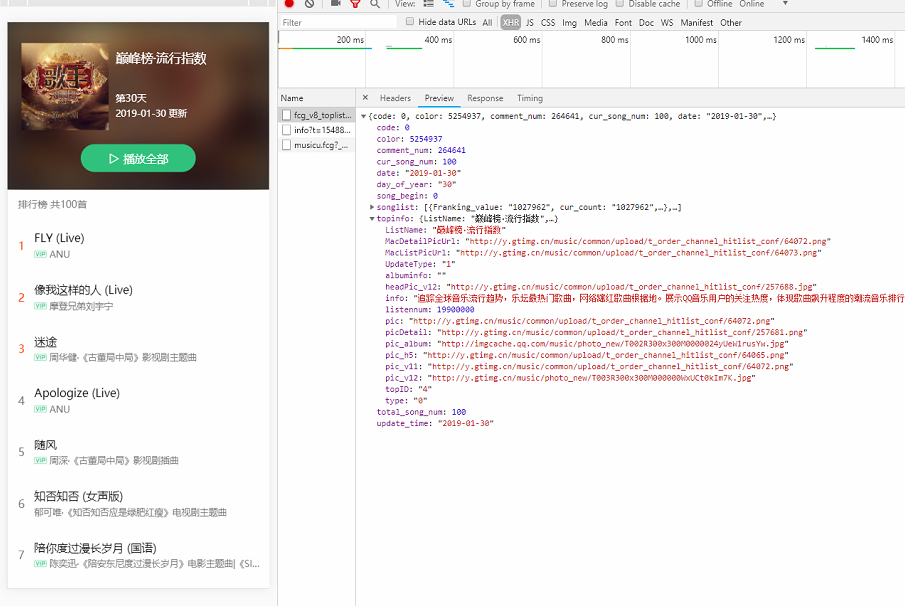
Task: Click the comment_num value 264641
Action: click(451, 150)
